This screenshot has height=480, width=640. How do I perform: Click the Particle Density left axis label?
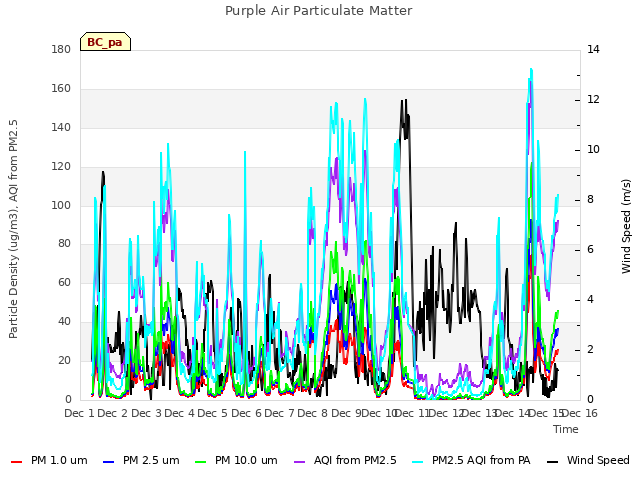click(13, 229)
